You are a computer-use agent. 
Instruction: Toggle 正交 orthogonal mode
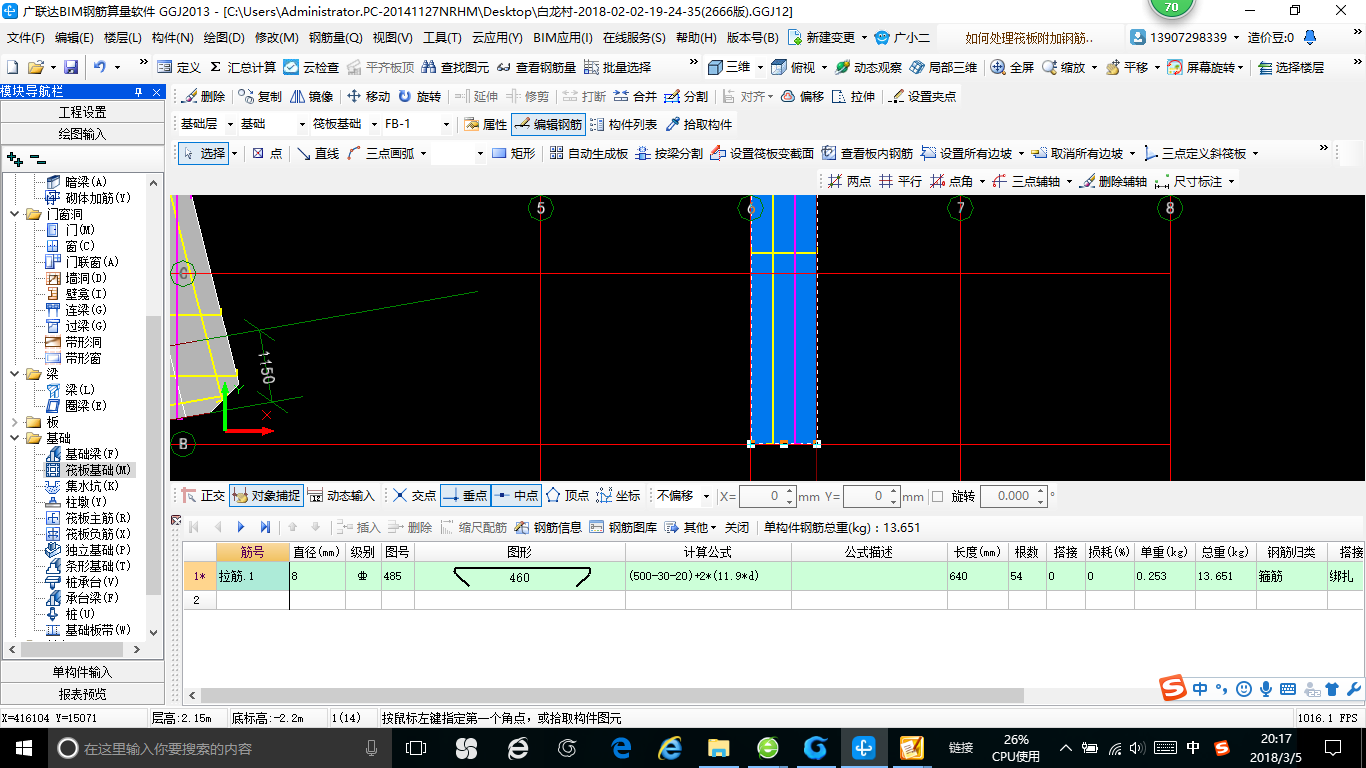pyautogui.click(x=204, y=495)
